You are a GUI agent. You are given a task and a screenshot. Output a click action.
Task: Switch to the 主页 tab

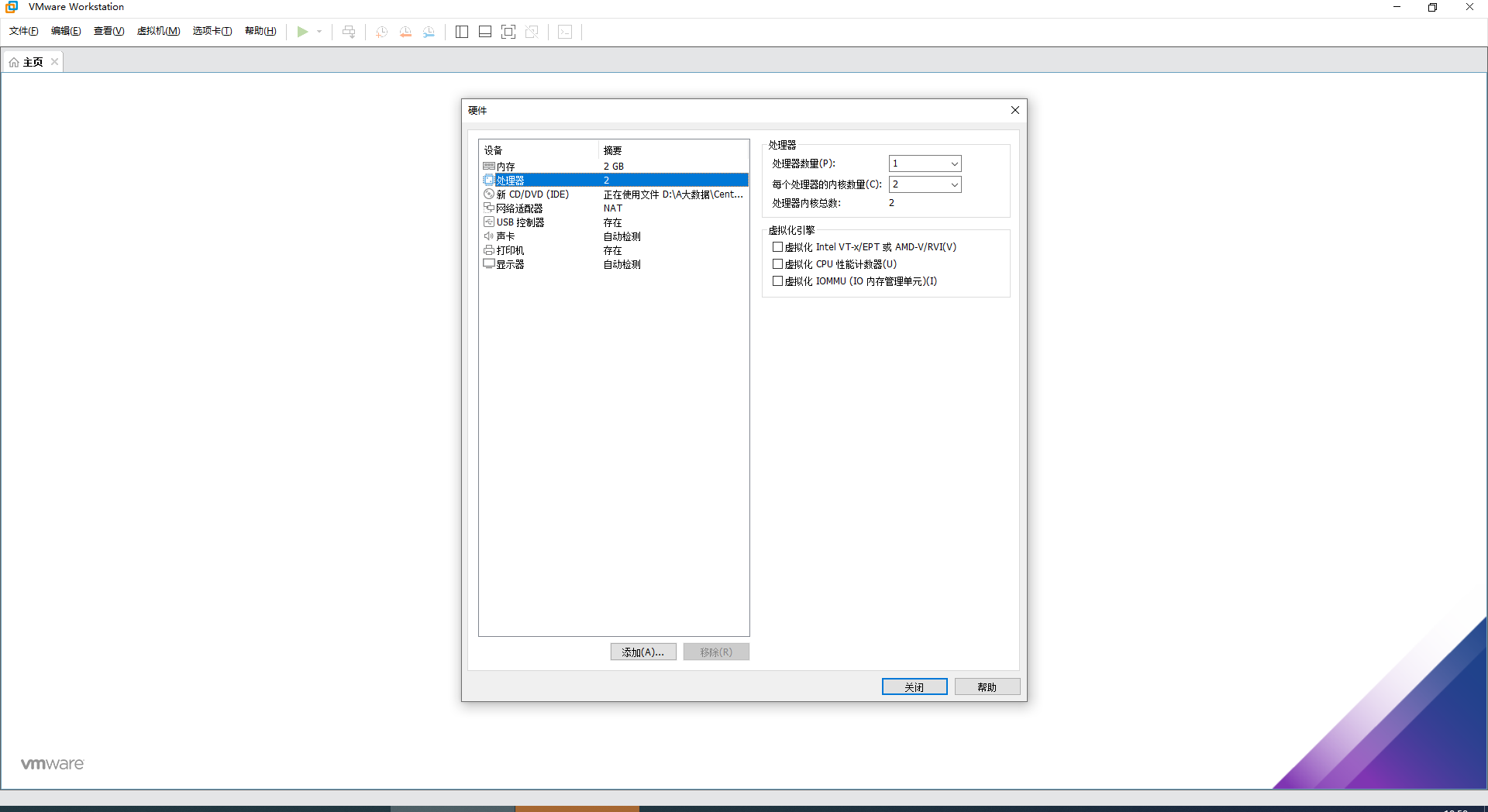[x=33, y=62]
